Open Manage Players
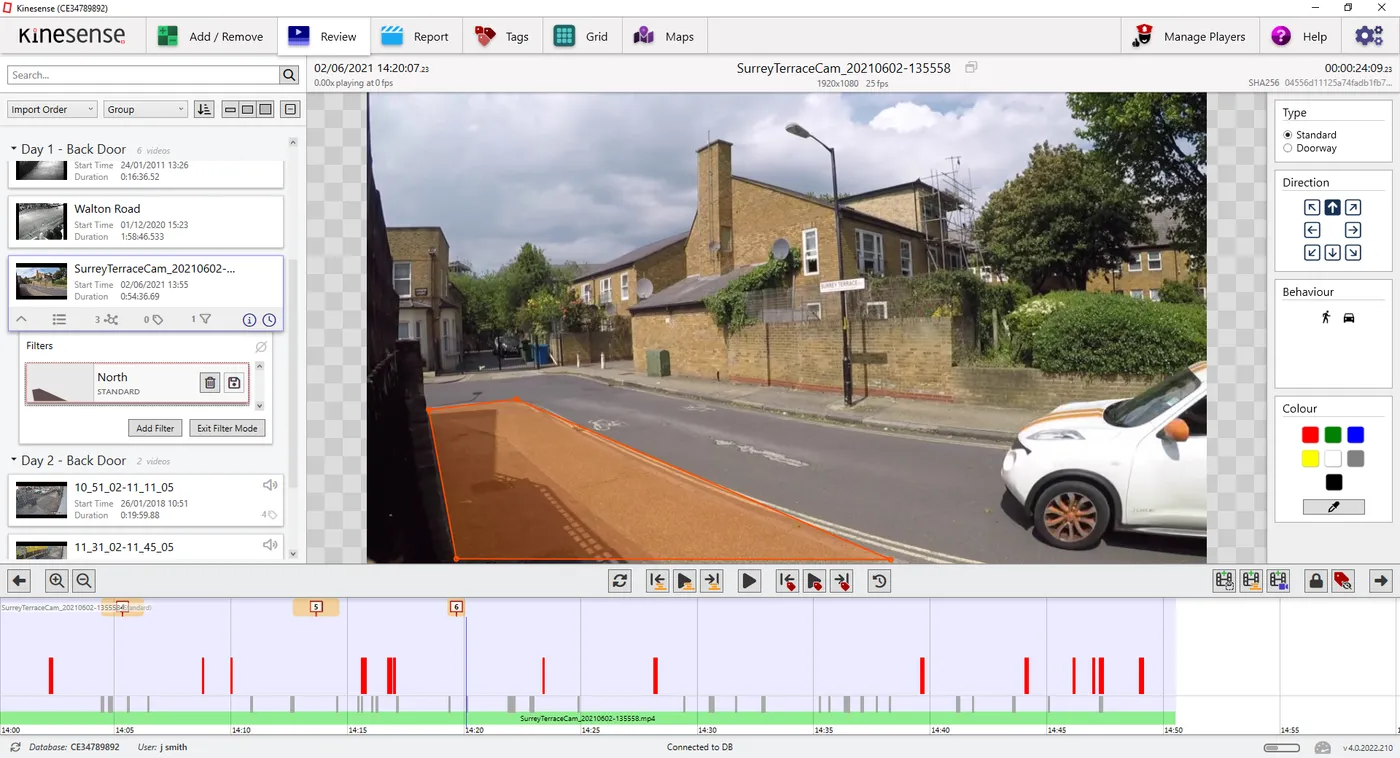Viewport: 1400px width, 758px height. [1189, 37]
